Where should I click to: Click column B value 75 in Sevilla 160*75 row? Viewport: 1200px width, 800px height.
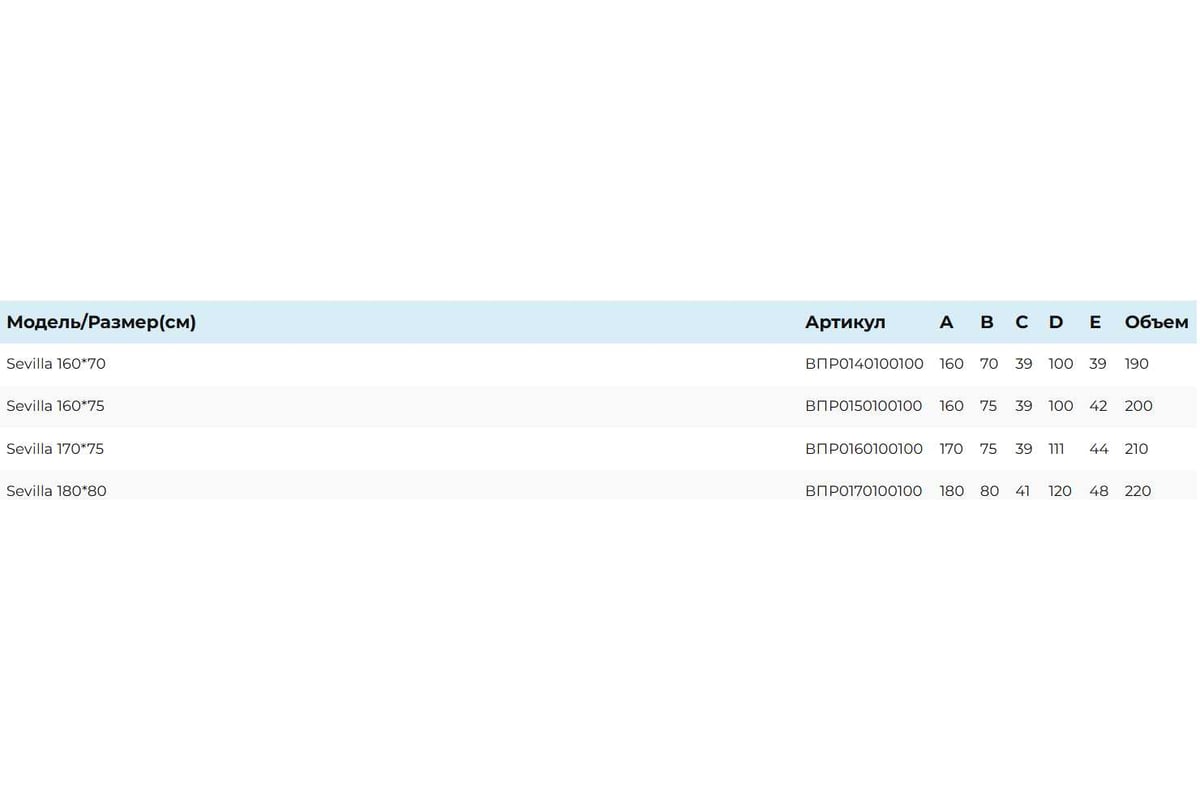click(988, 406)
